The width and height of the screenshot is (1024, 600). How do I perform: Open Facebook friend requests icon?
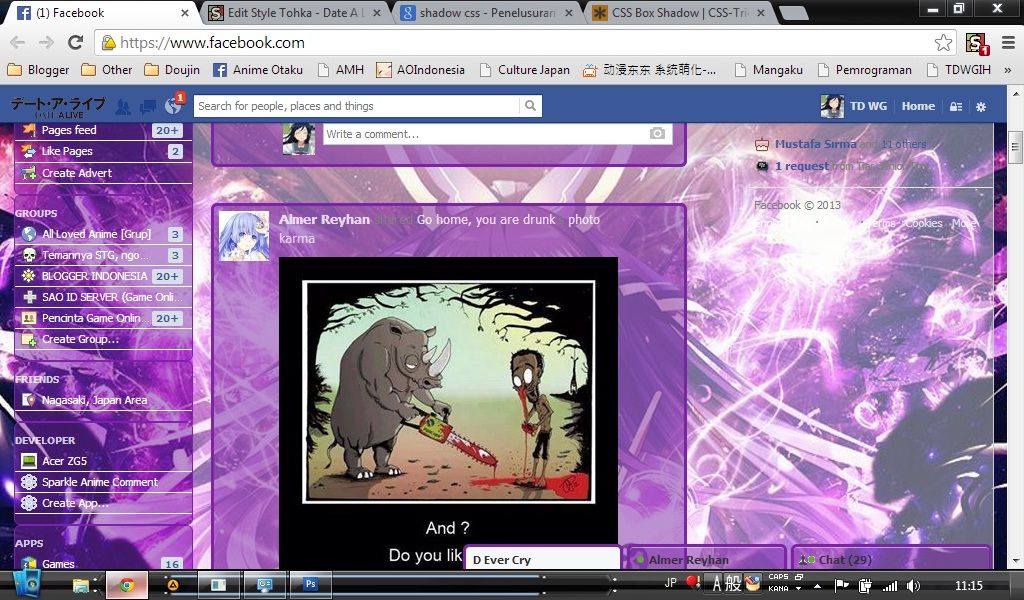click(x=123, y=106)
